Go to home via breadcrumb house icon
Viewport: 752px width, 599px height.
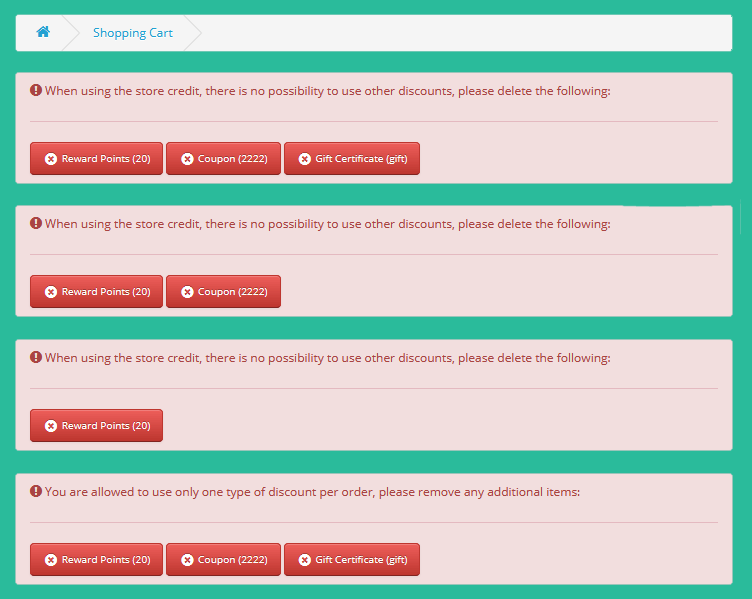43,32
